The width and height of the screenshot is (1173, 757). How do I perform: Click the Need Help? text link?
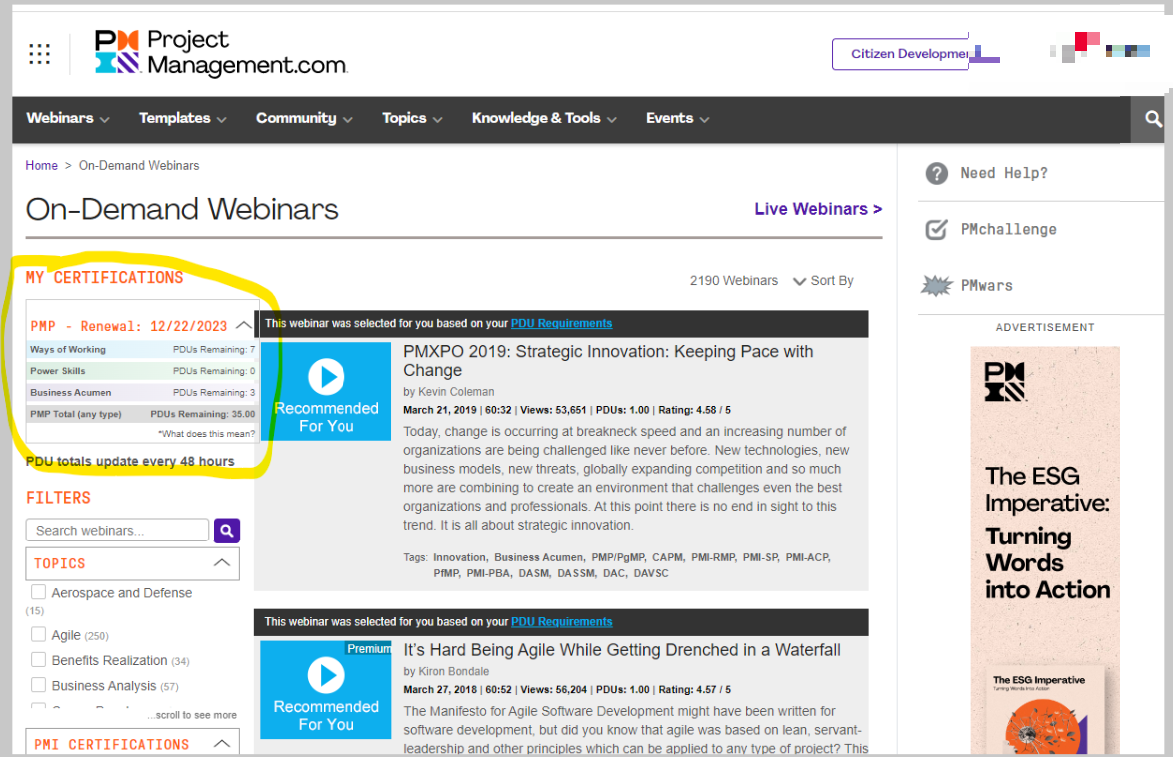click(1004, 174)
